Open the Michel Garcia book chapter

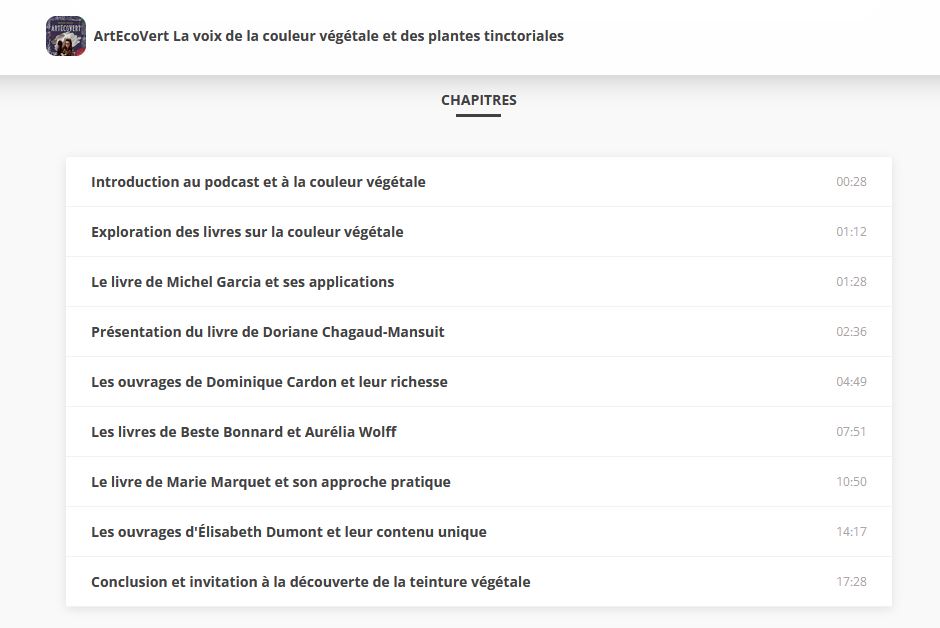(x=242, y=282)
